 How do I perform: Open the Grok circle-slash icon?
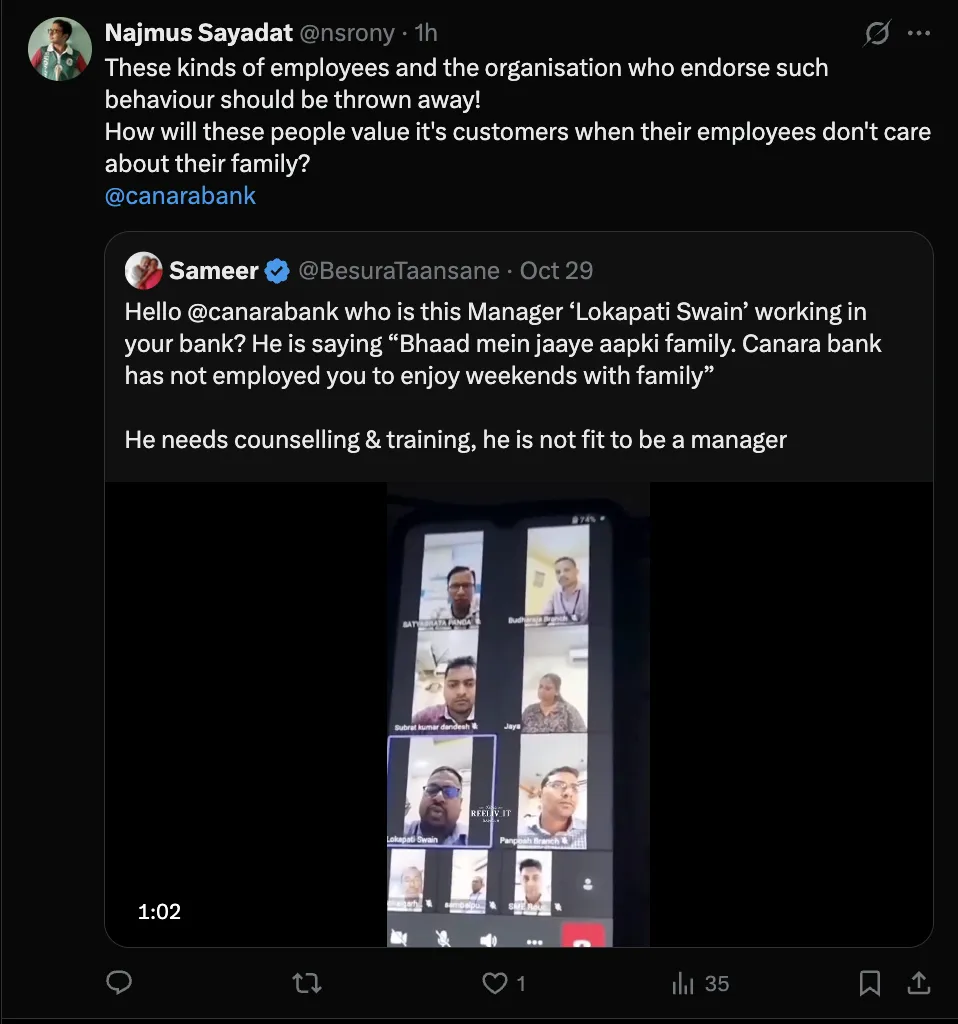(x=877, y=34)
